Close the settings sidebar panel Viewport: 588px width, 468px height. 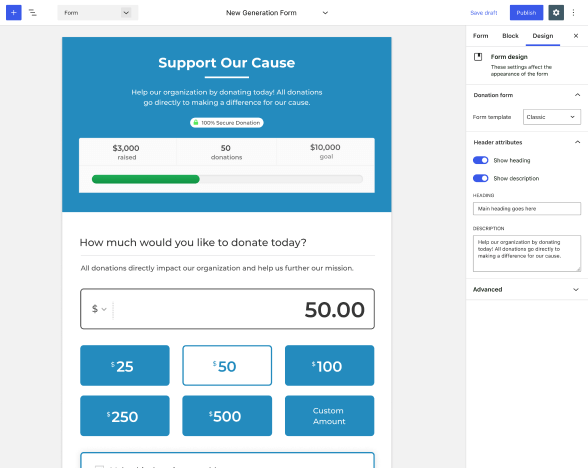576,36
